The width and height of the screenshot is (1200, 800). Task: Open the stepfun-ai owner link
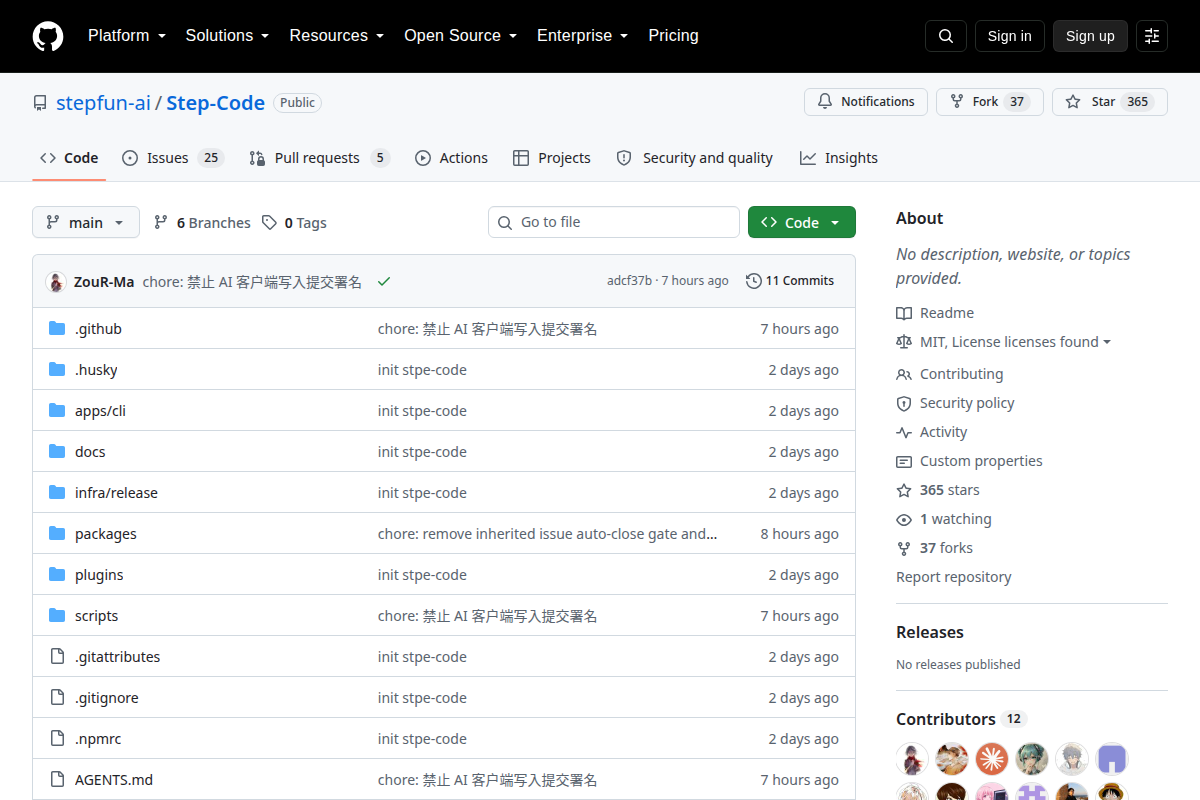(x=103, y=103)
